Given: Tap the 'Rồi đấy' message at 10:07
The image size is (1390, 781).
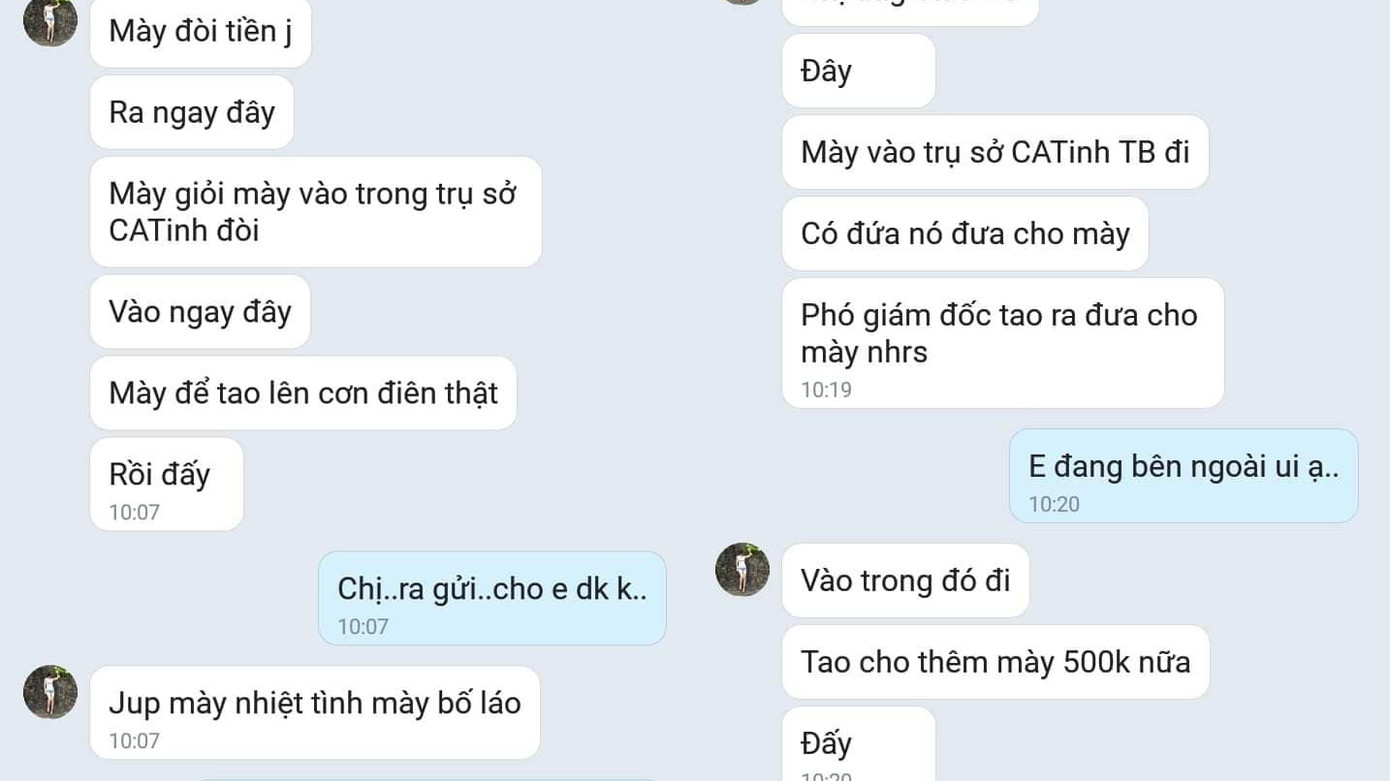Looking at the screenshot, I should point(167,484).
